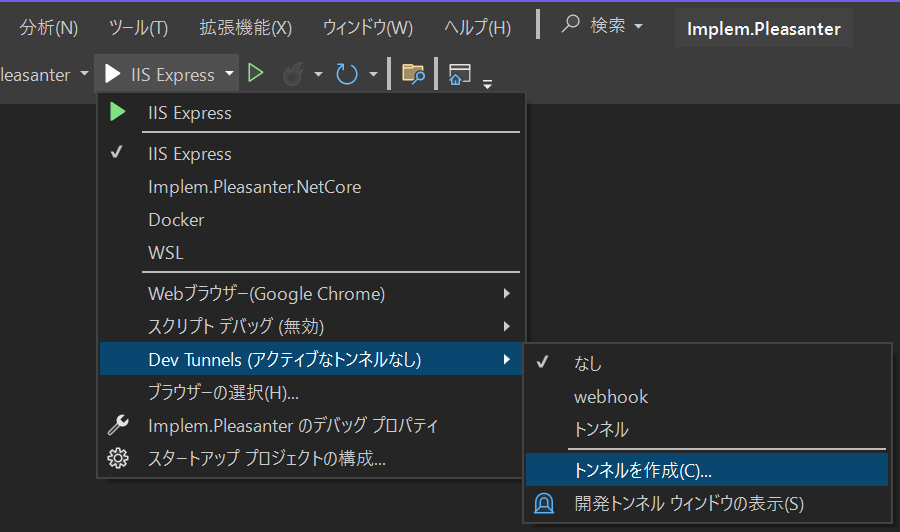The image size is (900, 532).
Task: Click the 検索 search box label
Action: click(608, 25)
